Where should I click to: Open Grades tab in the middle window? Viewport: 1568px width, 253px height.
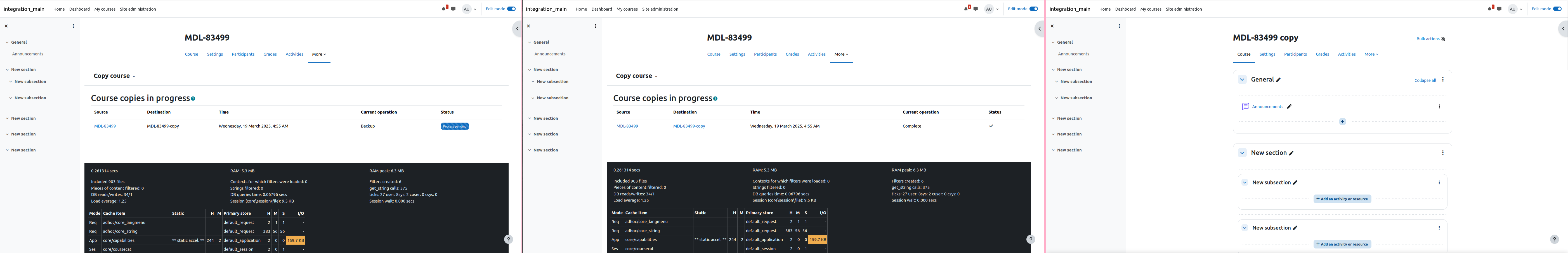point(792,54)
